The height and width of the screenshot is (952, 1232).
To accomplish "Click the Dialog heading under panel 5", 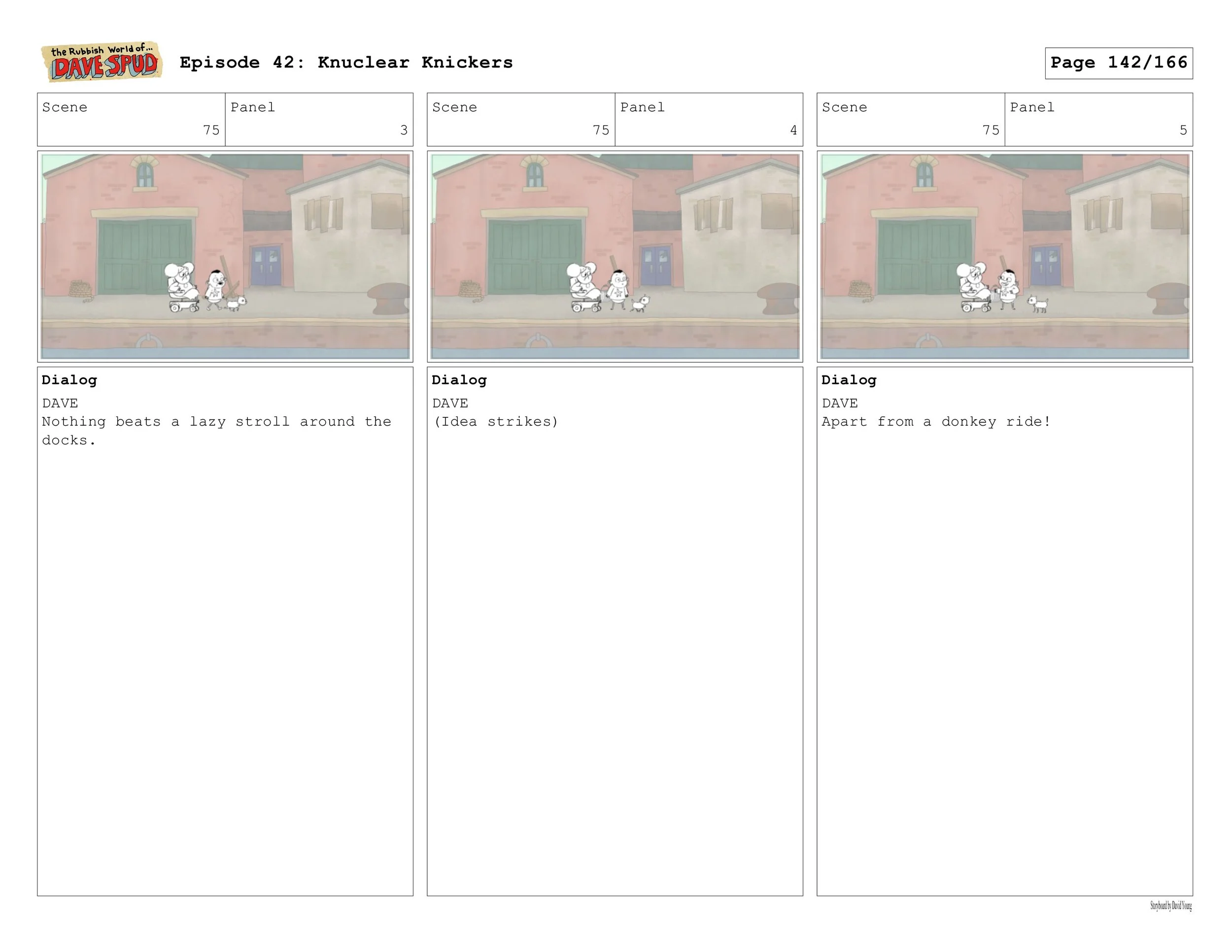I will coord(849,379).
